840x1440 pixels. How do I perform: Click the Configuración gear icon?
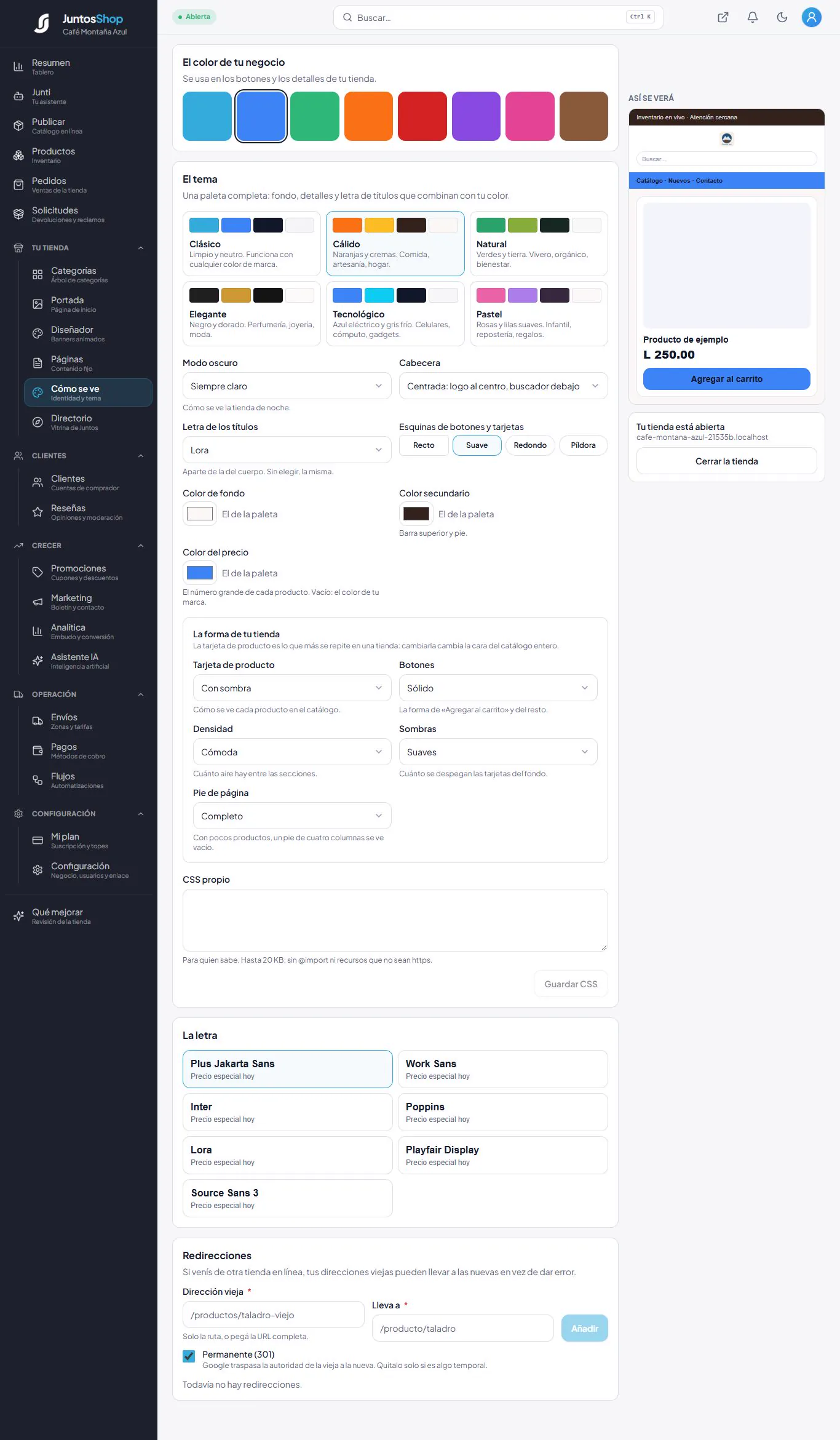pos(38,870)
